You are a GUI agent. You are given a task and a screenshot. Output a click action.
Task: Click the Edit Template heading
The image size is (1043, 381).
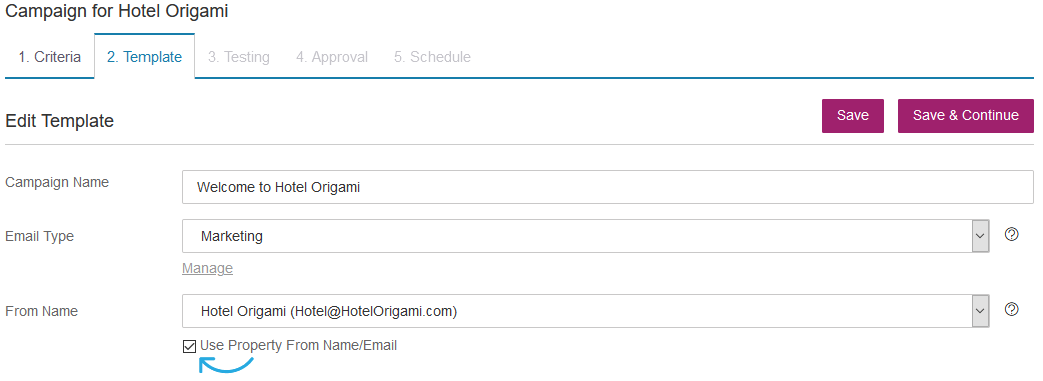(59, 121)
